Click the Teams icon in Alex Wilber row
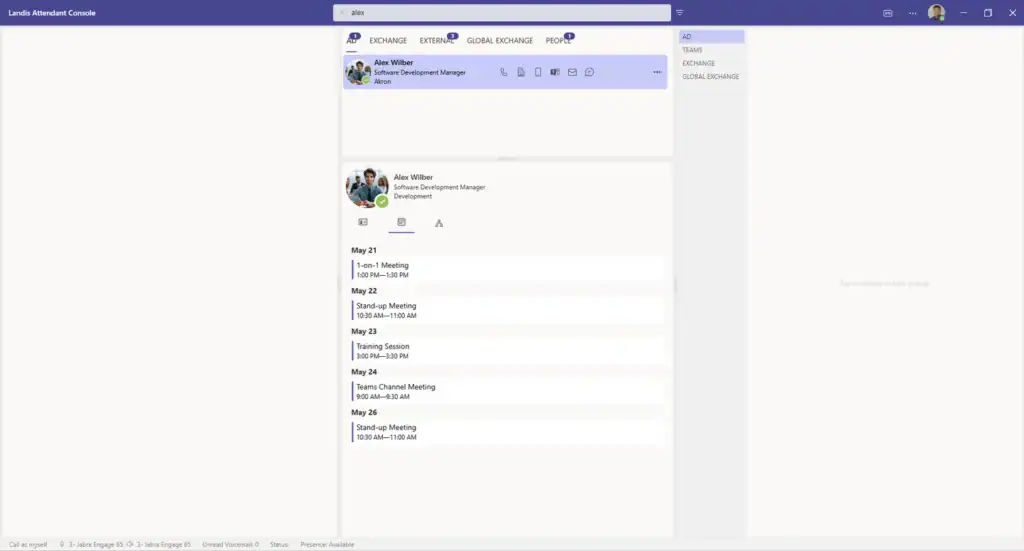The height and width of the screenshot is (551, 1024). (554, 72)
